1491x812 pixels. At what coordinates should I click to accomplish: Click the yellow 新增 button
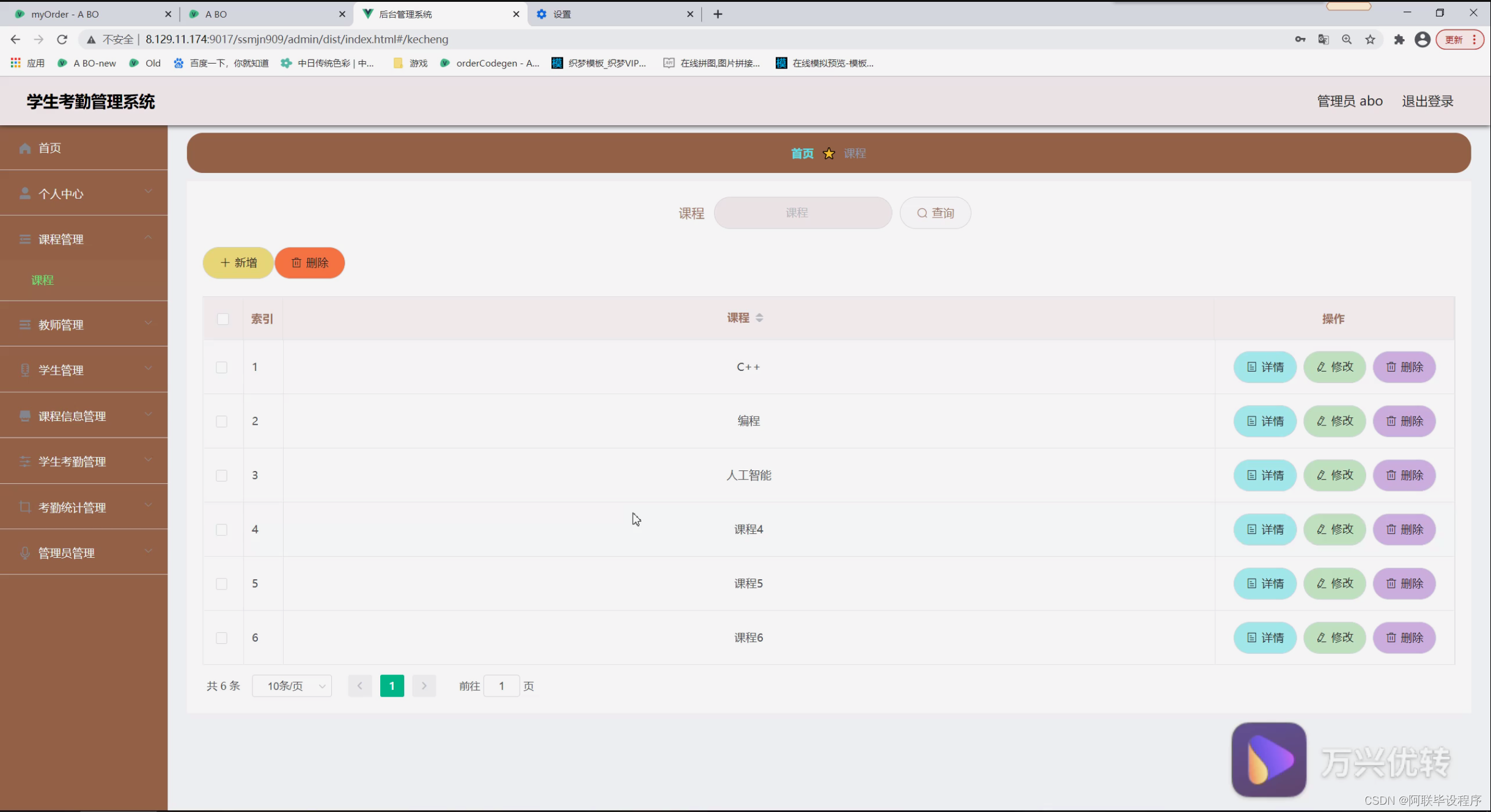[x=238, y=263]
